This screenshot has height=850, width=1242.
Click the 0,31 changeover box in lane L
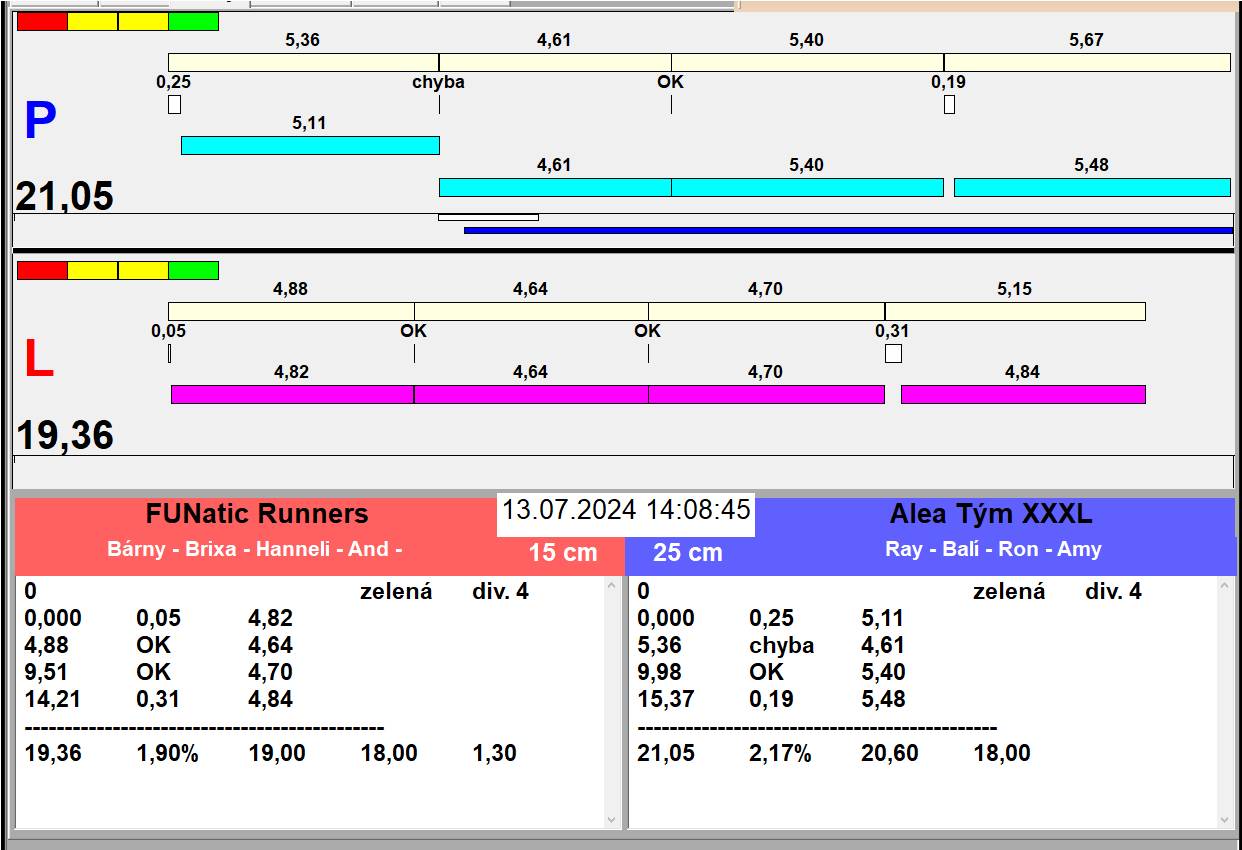(893, 353)
